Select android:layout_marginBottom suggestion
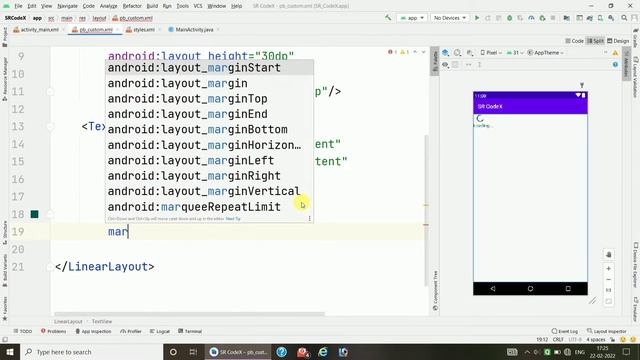Screen dimensions: 640x360 coord(209,129)
